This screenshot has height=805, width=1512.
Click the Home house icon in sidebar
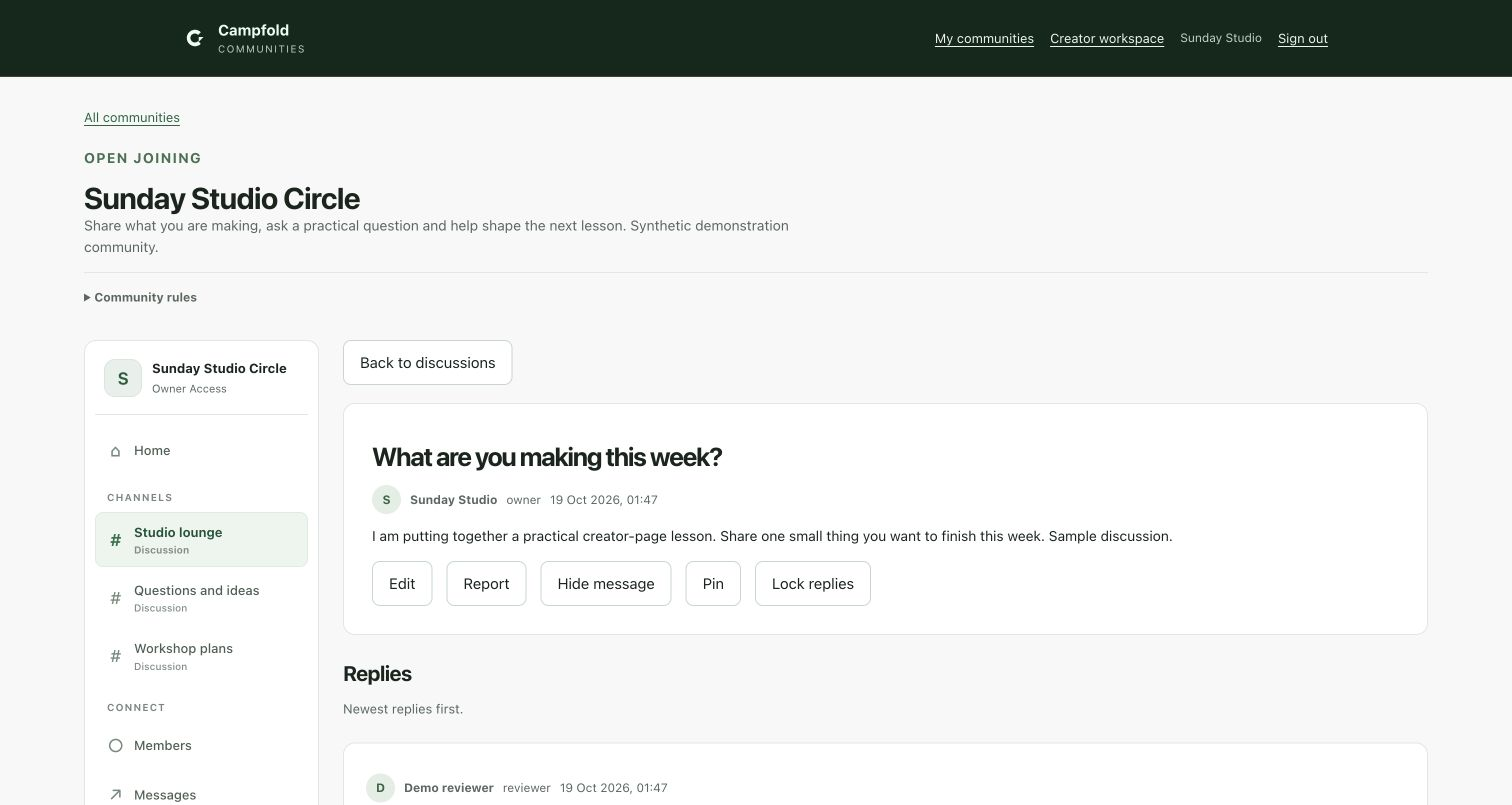pos(116,451)
